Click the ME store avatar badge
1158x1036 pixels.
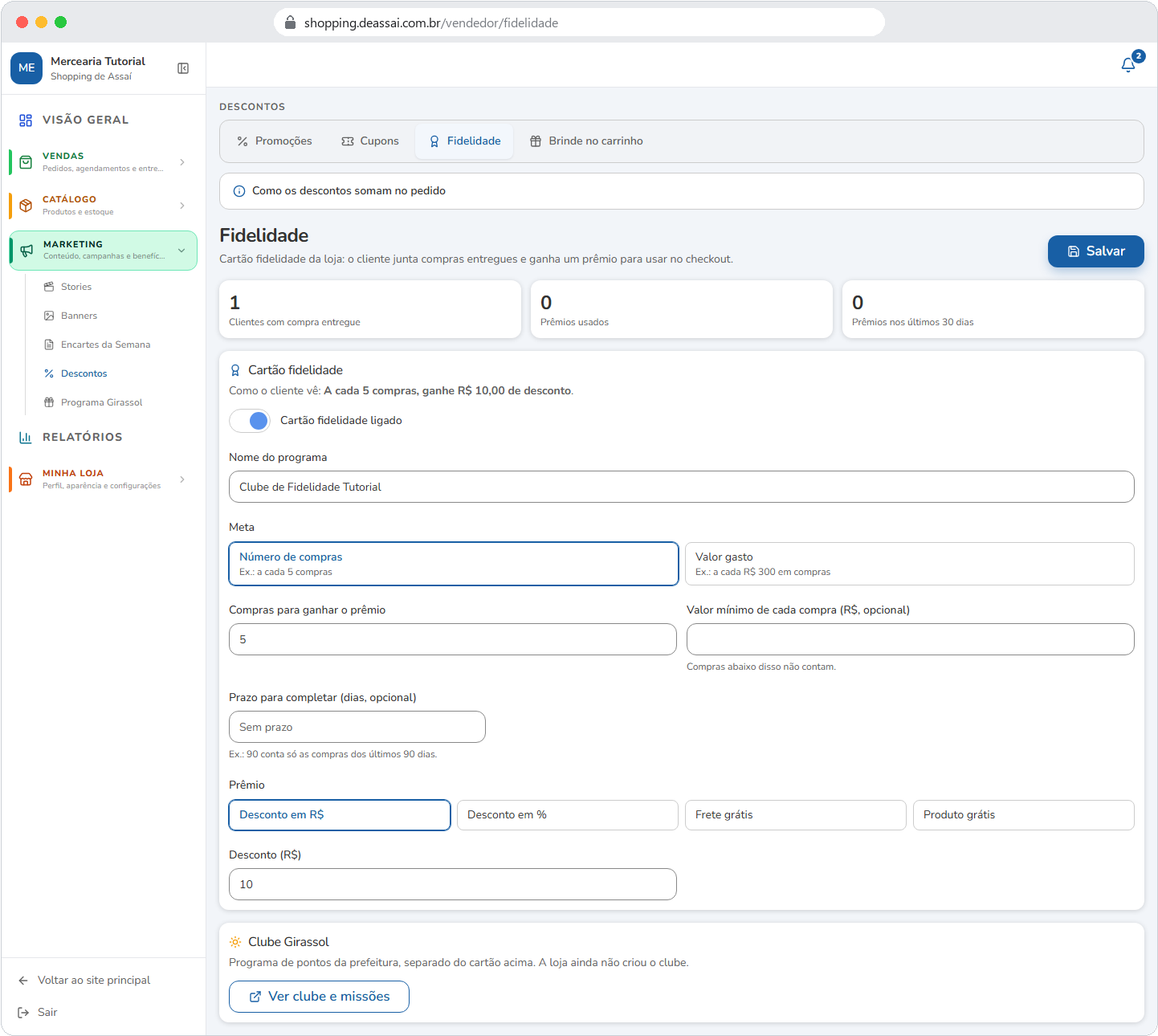27,68
